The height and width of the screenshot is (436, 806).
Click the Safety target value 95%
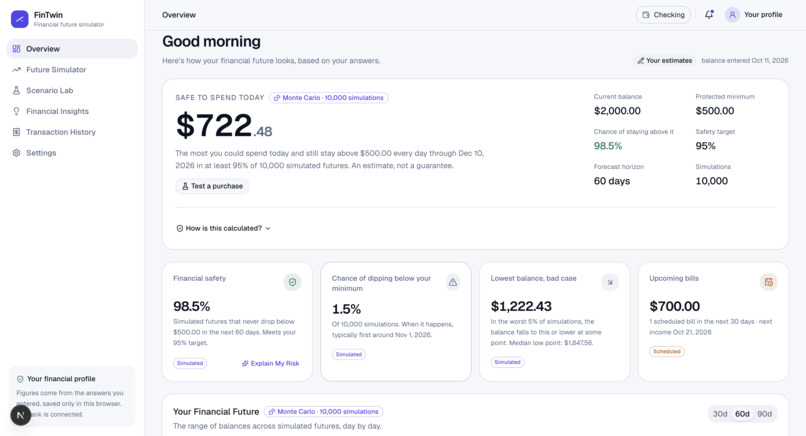click(705, 146)
